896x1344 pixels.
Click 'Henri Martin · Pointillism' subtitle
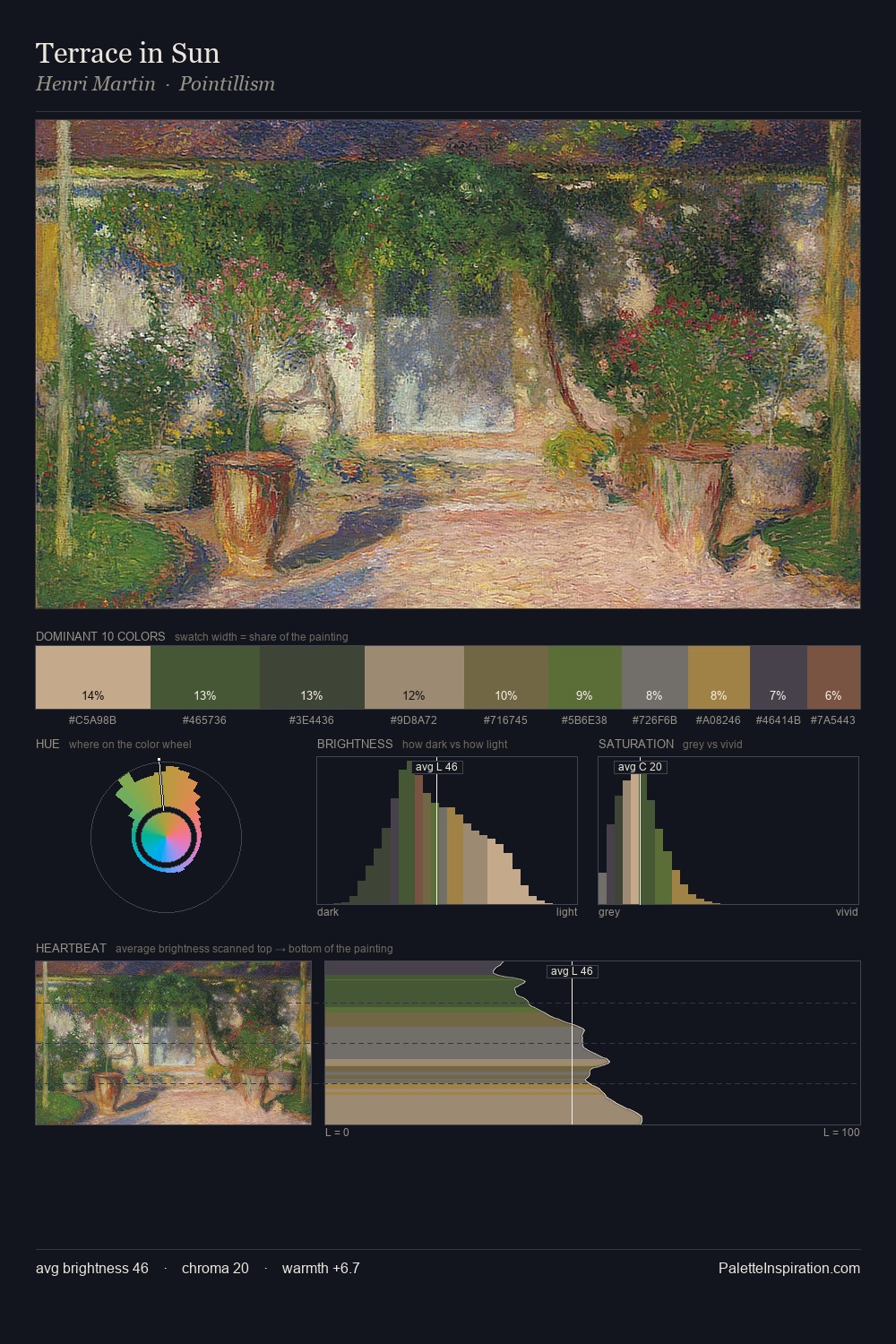pos(155,83)
